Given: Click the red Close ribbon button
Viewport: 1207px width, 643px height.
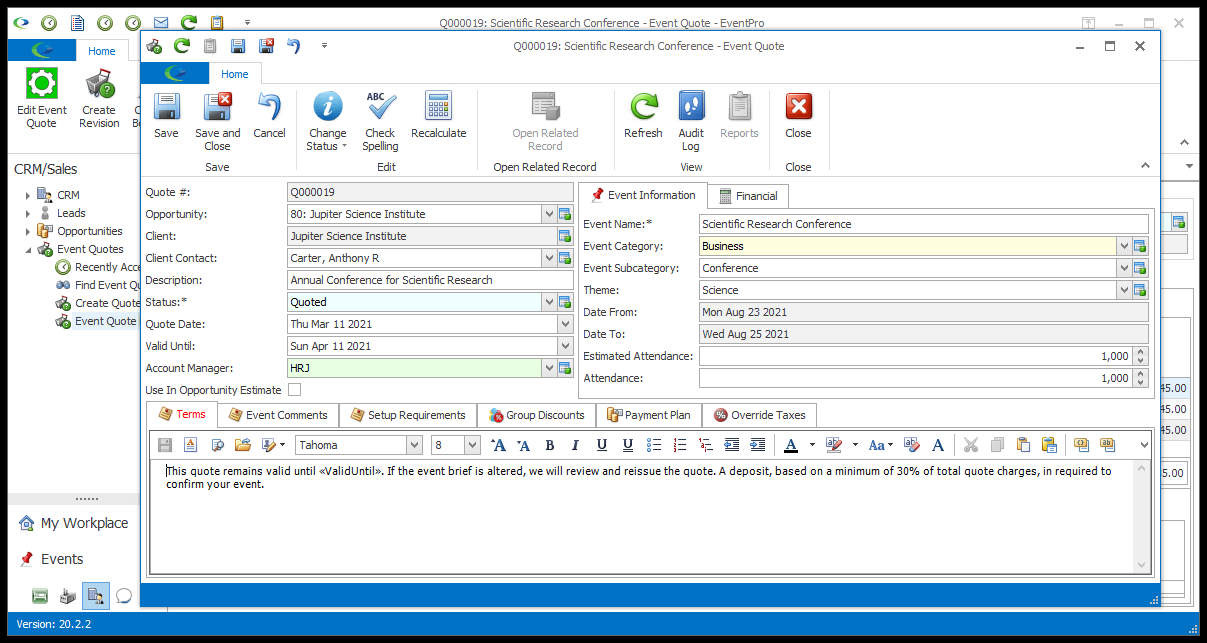Looking at the screenshot, I should (798, 115).
